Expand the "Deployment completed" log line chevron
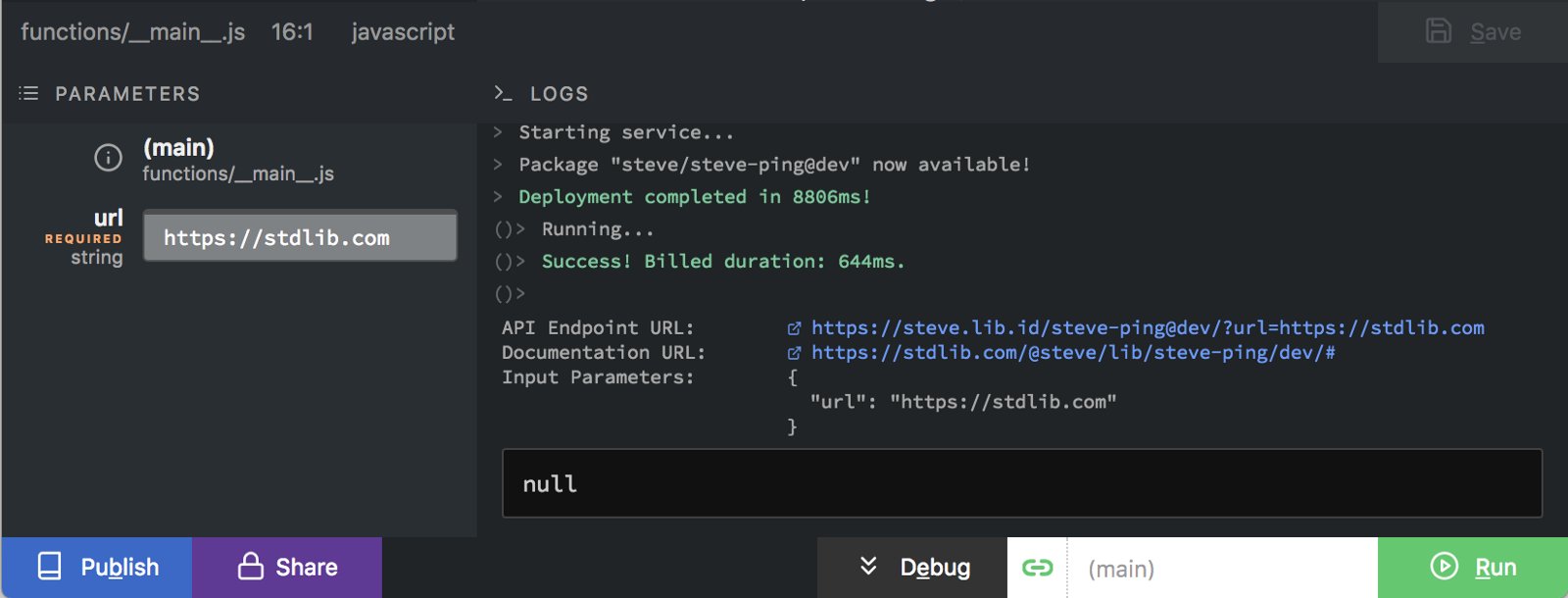1568x598 pixels. [498, 197]
